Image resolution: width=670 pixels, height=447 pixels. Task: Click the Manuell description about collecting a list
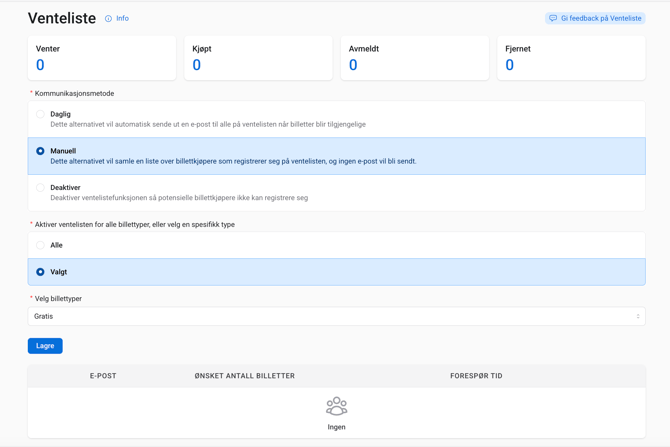click(x=233, y=161)
